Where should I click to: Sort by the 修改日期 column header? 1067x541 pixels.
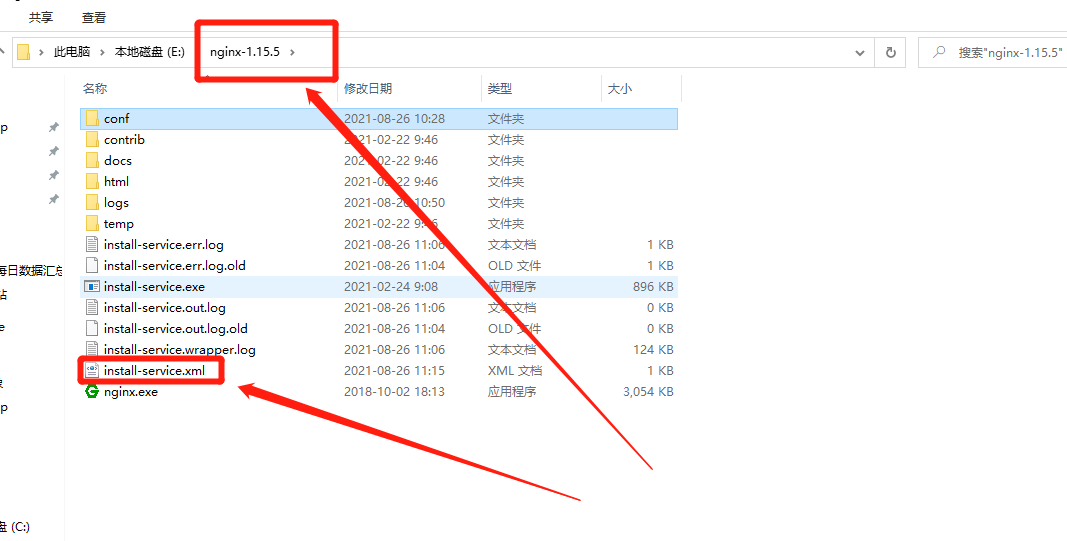367,88
